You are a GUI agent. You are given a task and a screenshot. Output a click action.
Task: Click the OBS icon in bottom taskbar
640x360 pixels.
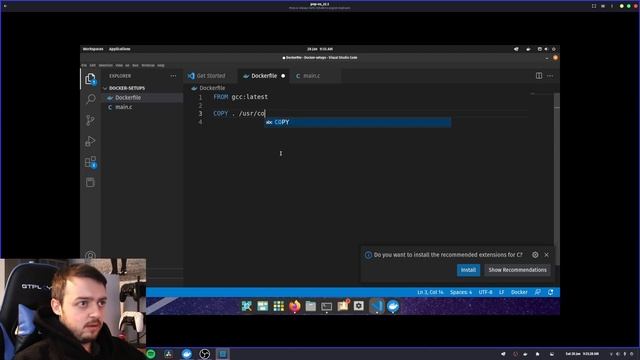point(204,354)
